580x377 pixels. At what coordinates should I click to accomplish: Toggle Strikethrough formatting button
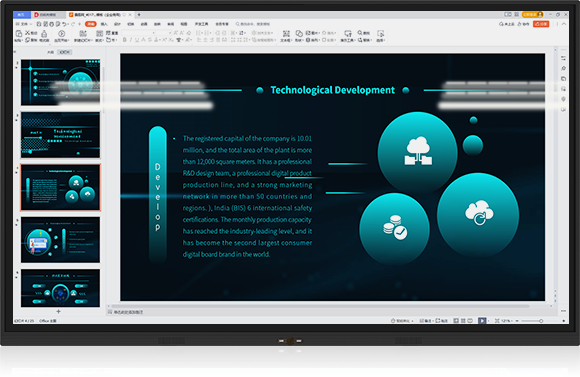(x=149, y=40)
